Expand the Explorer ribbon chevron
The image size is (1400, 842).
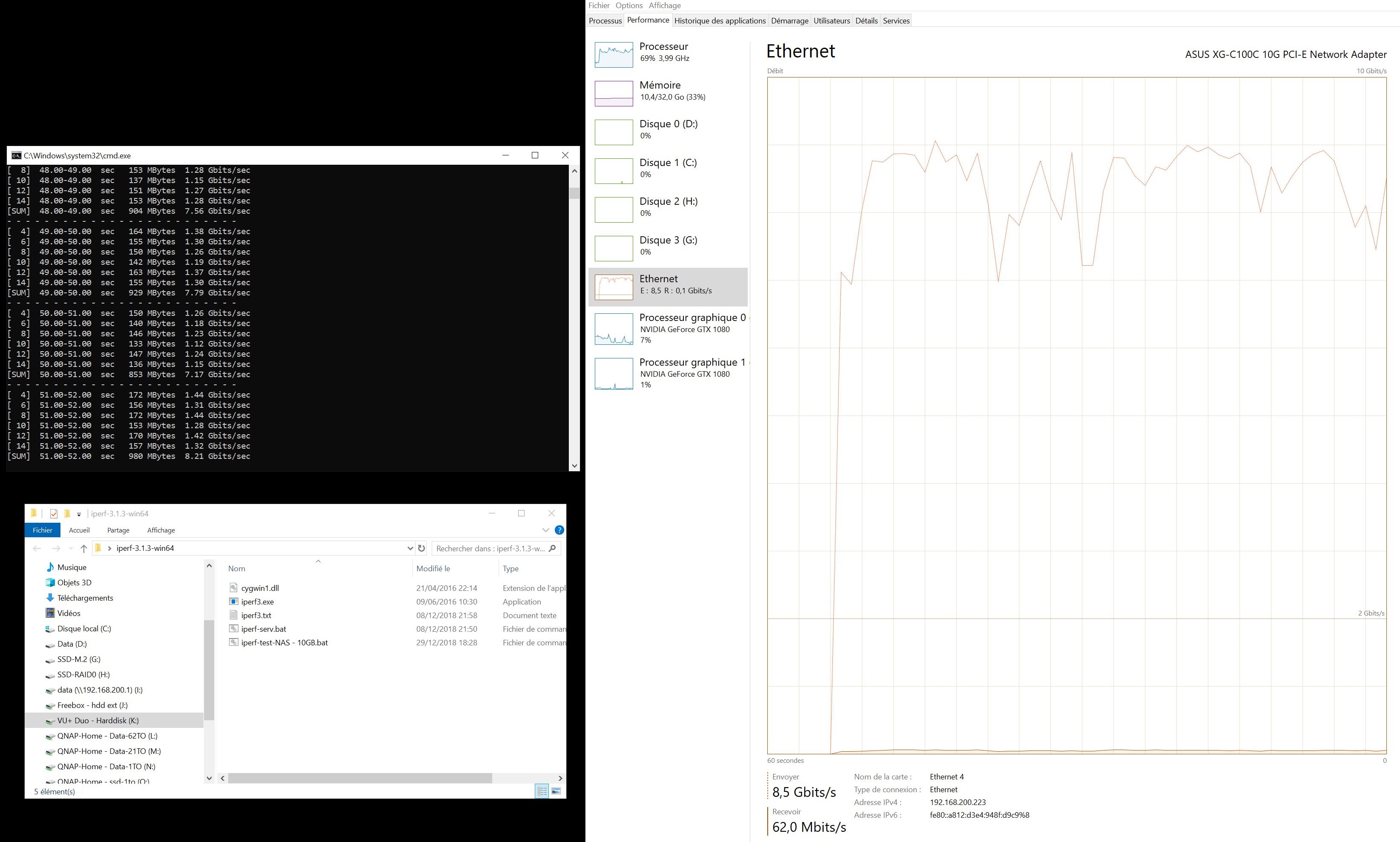(x=545, y=530)
